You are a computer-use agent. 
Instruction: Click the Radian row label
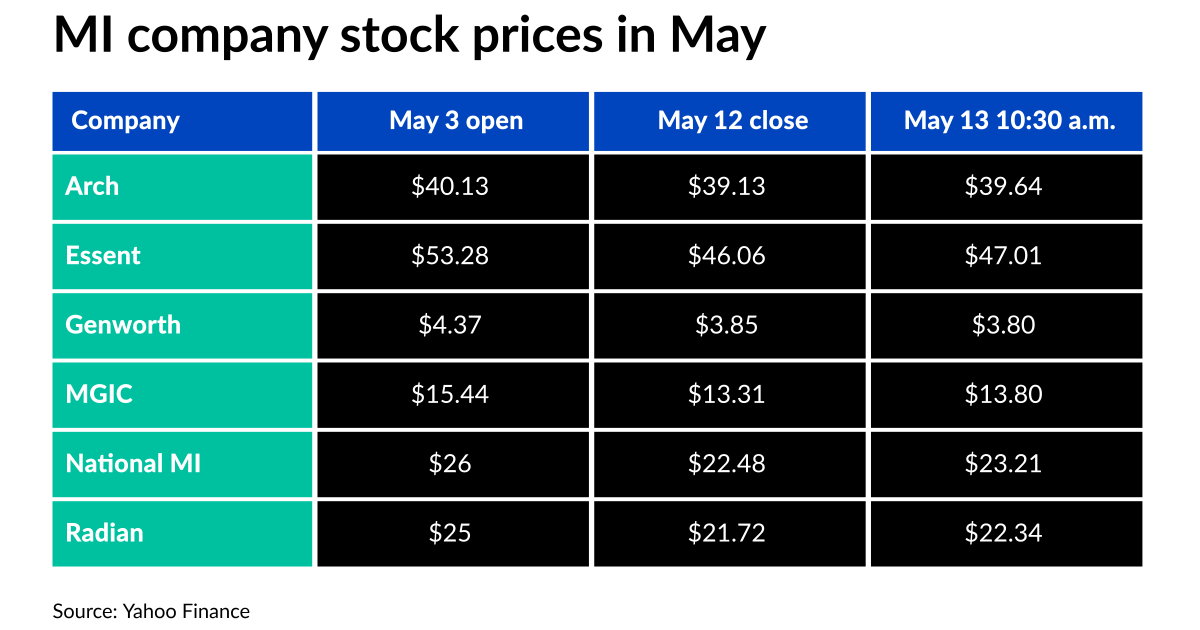(x=104, y=532)
